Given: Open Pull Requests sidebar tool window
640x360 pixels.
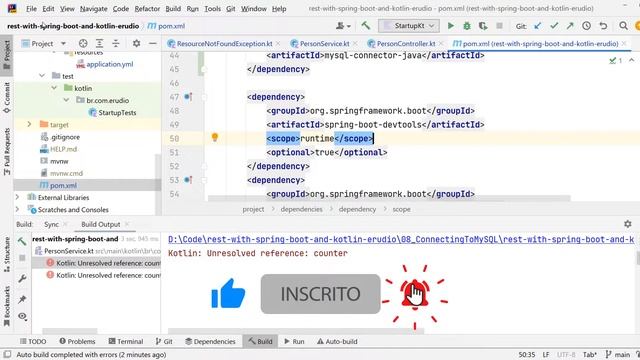Looking at the screenshot, I should tap(7, 151).
